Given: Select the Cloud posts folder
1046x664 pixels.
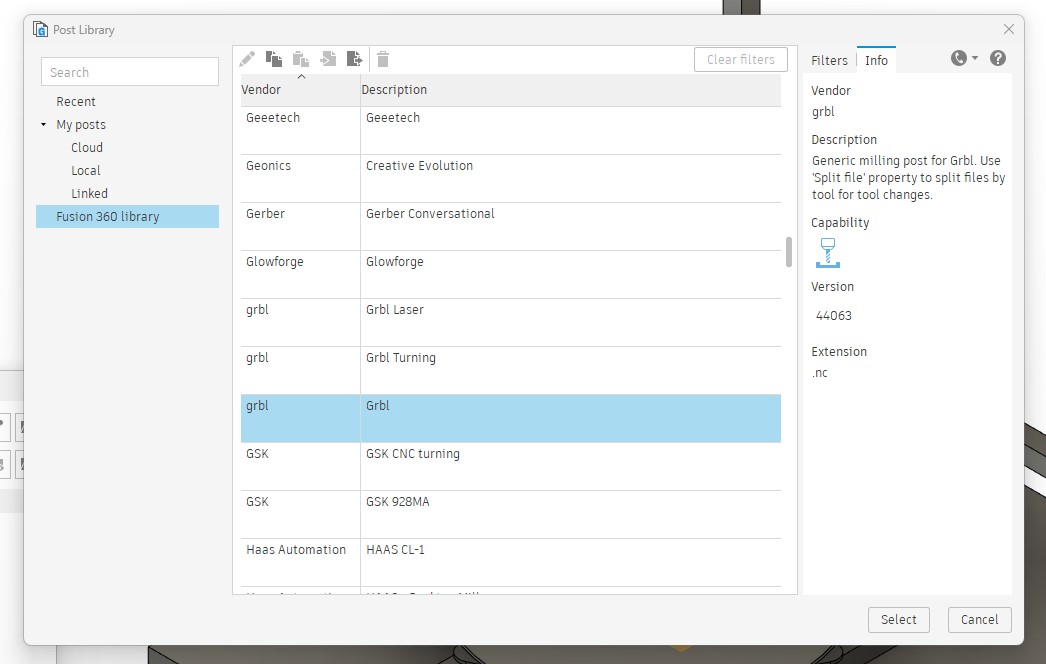Looking at the screenshot, I should click(87, 147).
